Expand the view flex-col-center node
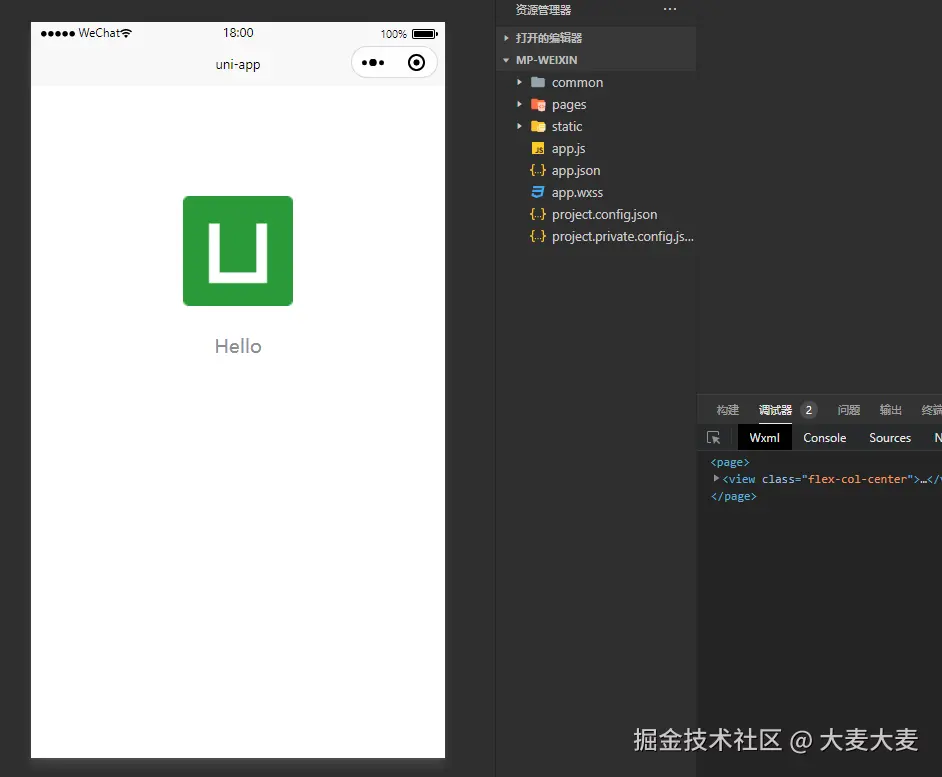The height and width of the screenshot is (777, 942). 716,478
